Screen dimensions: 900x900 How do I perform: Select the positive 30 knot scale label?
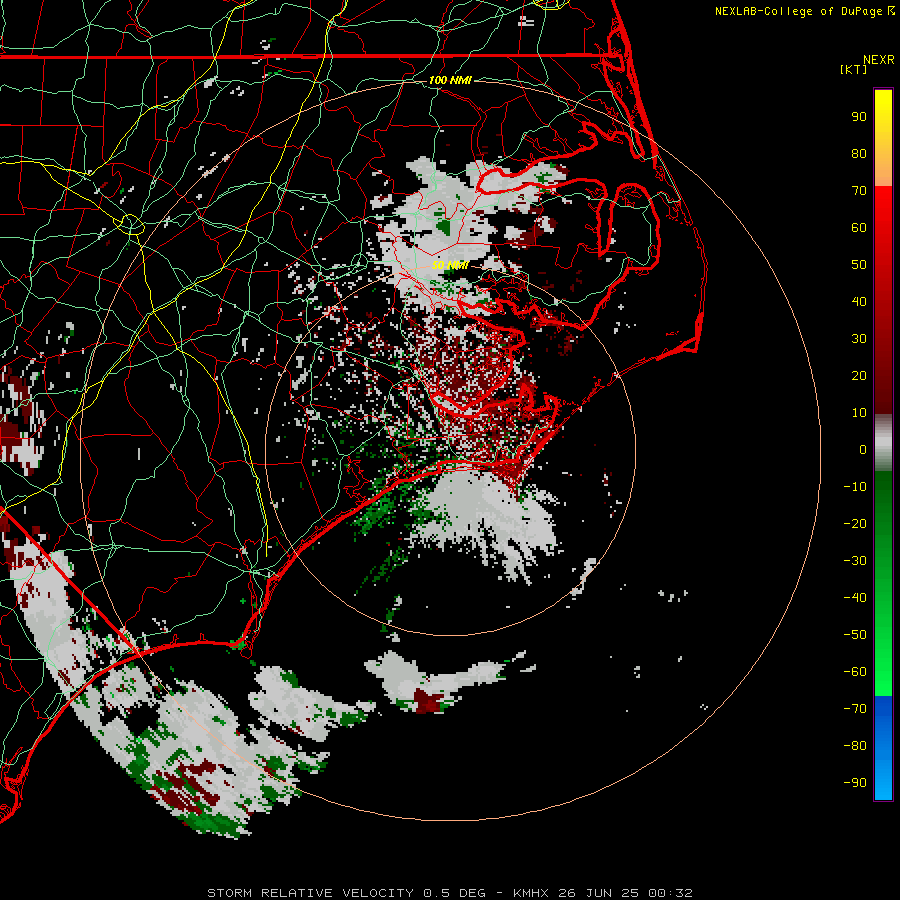(859, 339)
